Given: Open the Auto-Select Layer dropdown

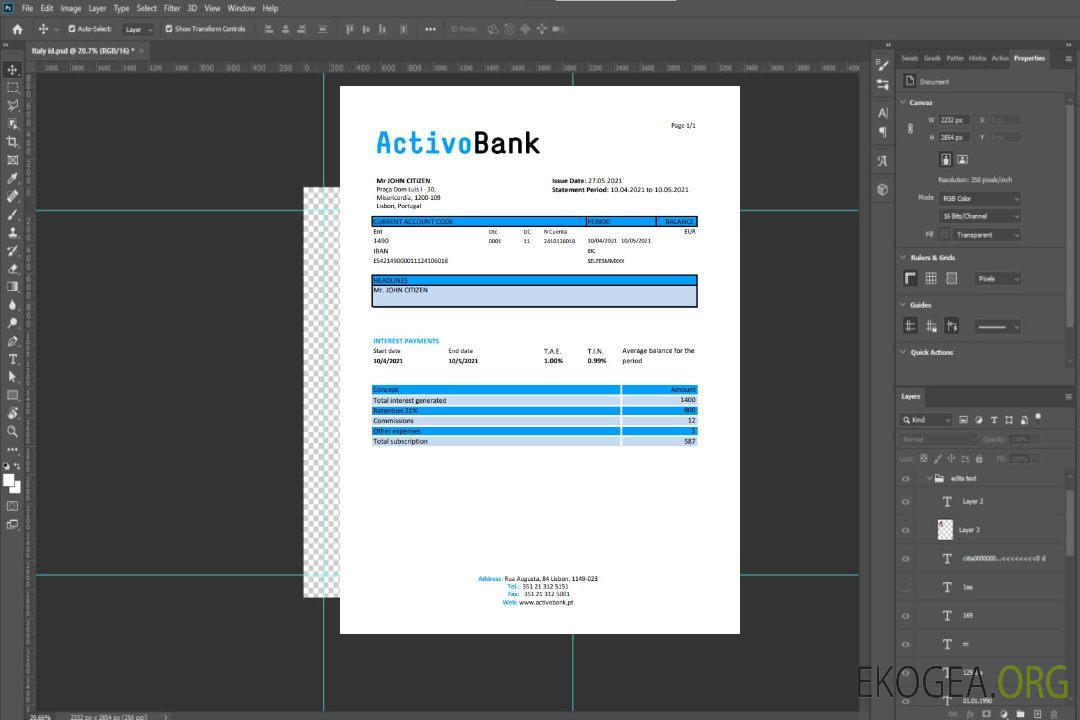Looking at the screenshot, I should coord(138,29).
